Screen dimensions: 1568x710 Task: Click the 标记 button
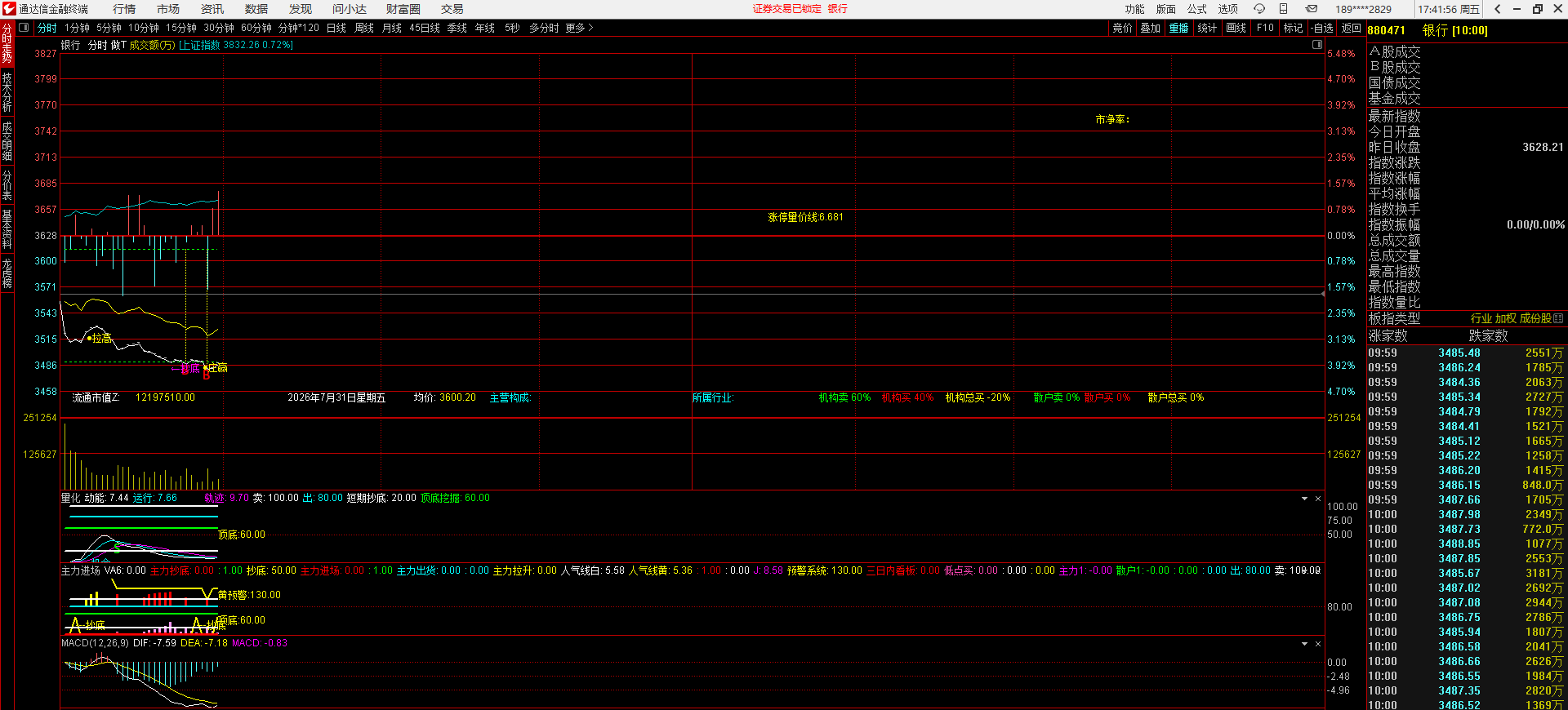click(1293, 28)
